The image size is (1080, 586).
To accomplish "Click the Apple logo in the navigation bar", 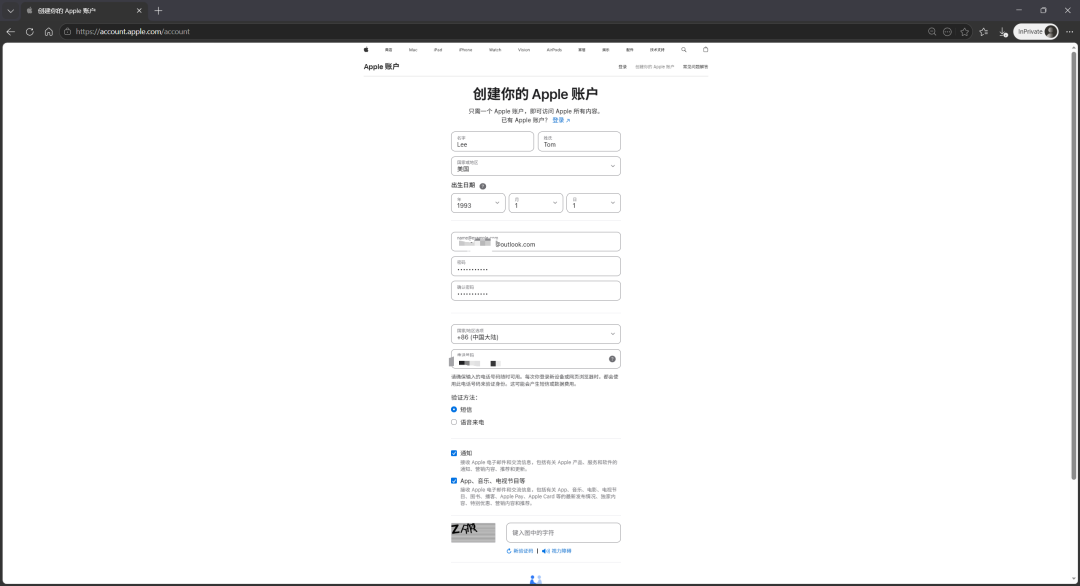I will click(x=366, y=49).
